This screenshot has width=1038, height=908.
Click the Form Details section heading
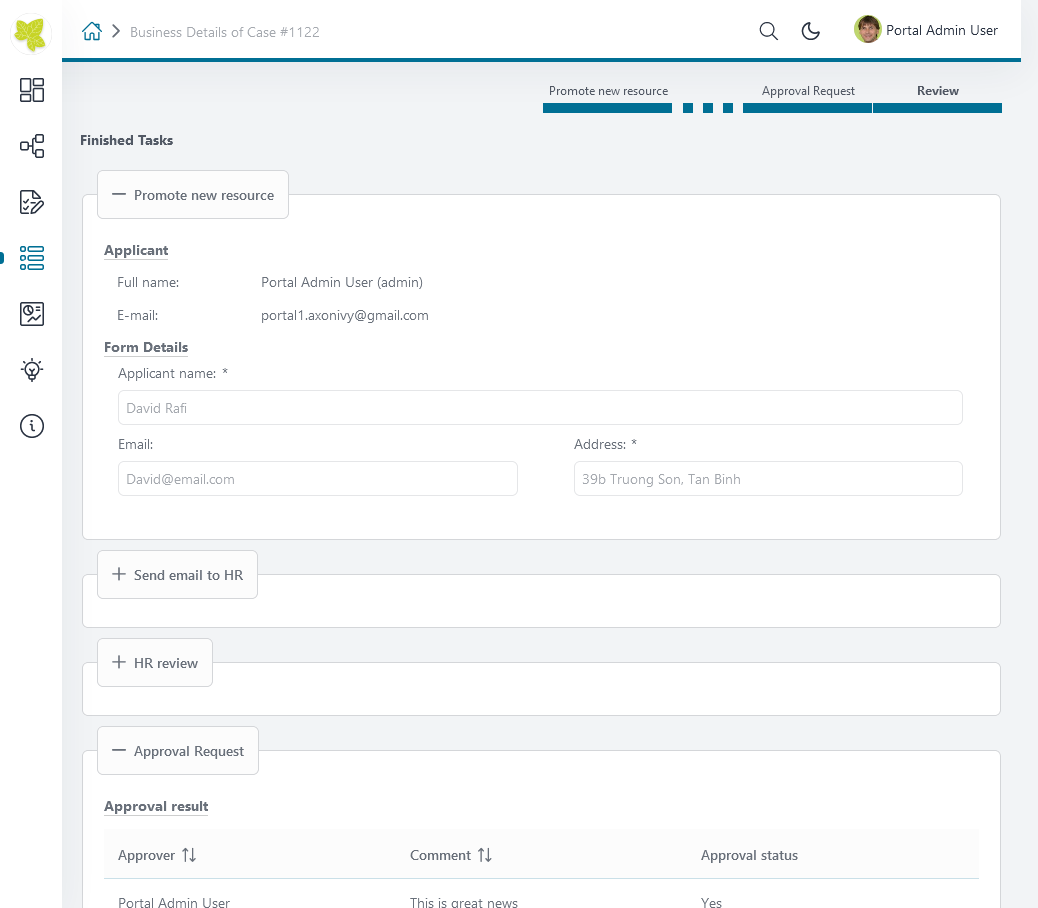[146, 347]
